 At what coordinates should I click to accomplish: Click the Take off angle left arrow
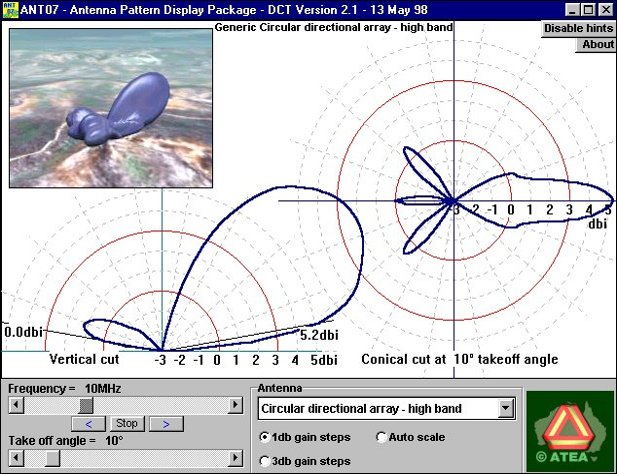[16, 458]
